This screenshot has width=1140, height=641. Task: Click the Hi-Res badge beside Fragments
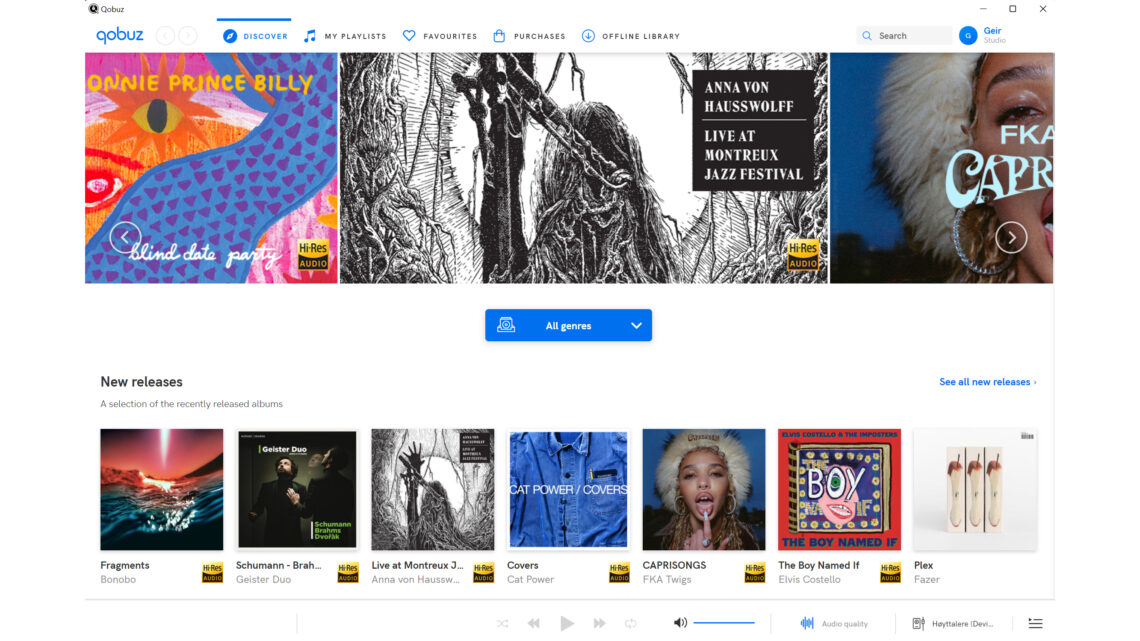click(212, 573)
